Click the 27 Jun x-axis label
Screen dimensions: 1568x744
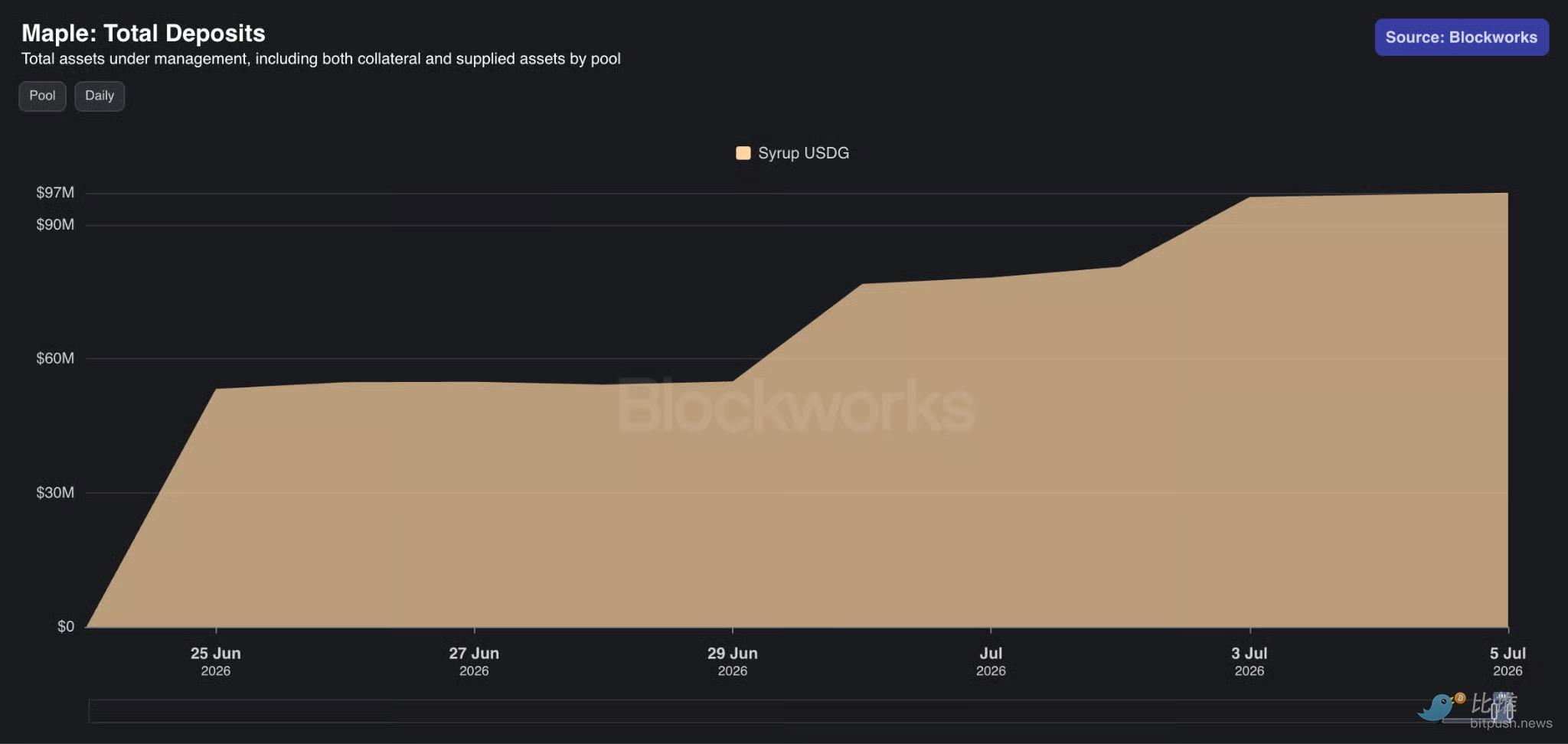click(474, 661)
